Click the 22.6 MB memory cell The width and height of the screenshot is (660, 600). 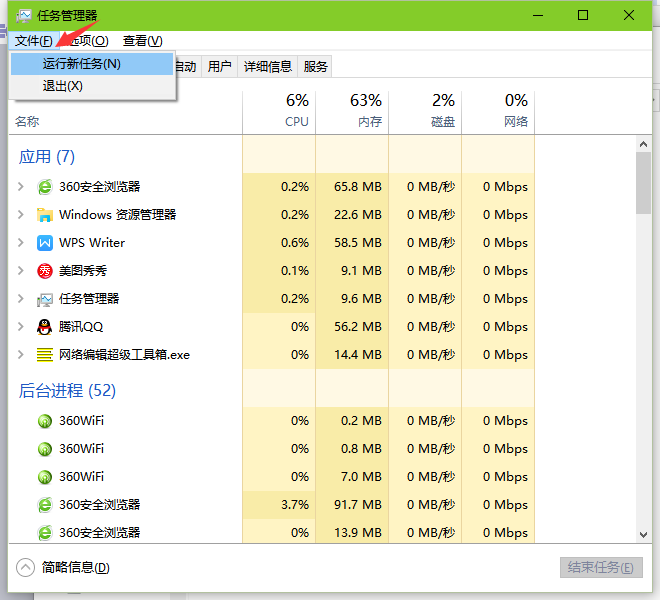[352, 215]
